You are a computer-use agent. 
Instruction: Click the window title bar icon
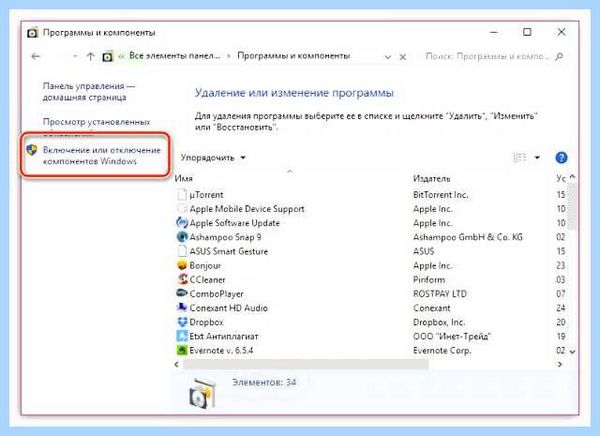coord(33,33)
